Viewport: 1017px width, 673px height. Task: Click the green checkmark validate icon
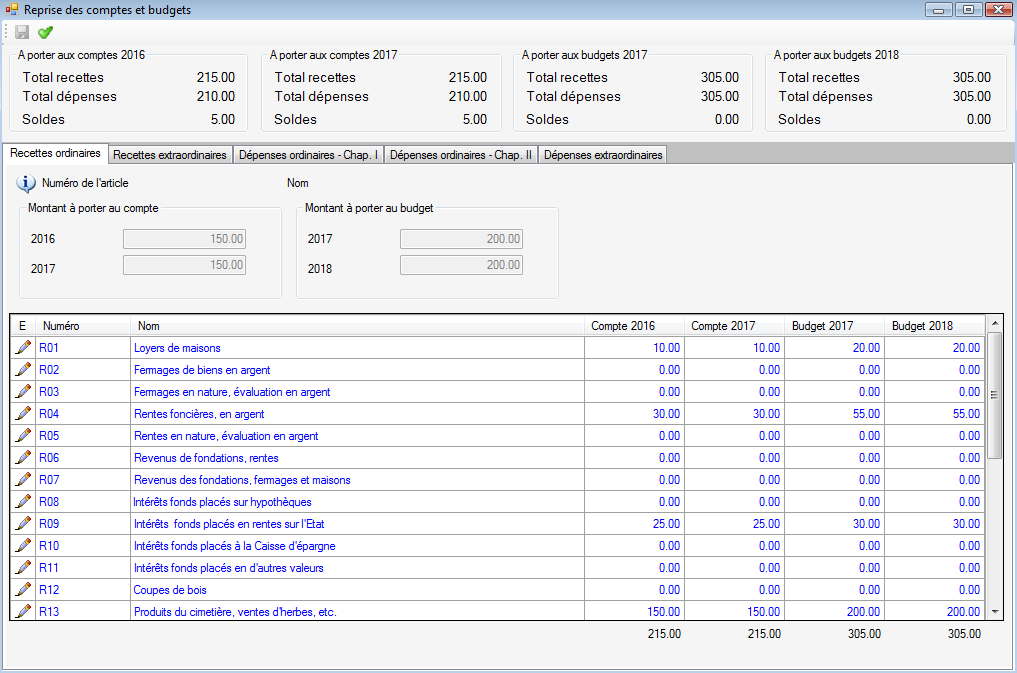[45, 32]
